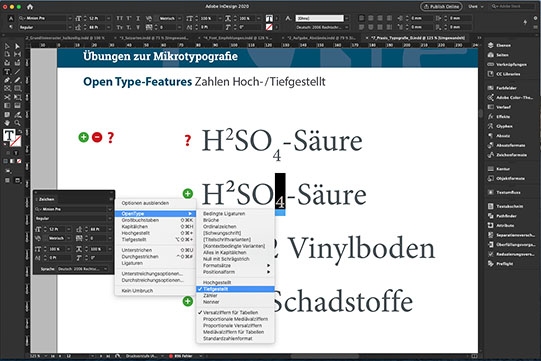The width and height of the screenshot is (541, 361).
Task: Toggle all caps TT button
Action: point(119,18)
